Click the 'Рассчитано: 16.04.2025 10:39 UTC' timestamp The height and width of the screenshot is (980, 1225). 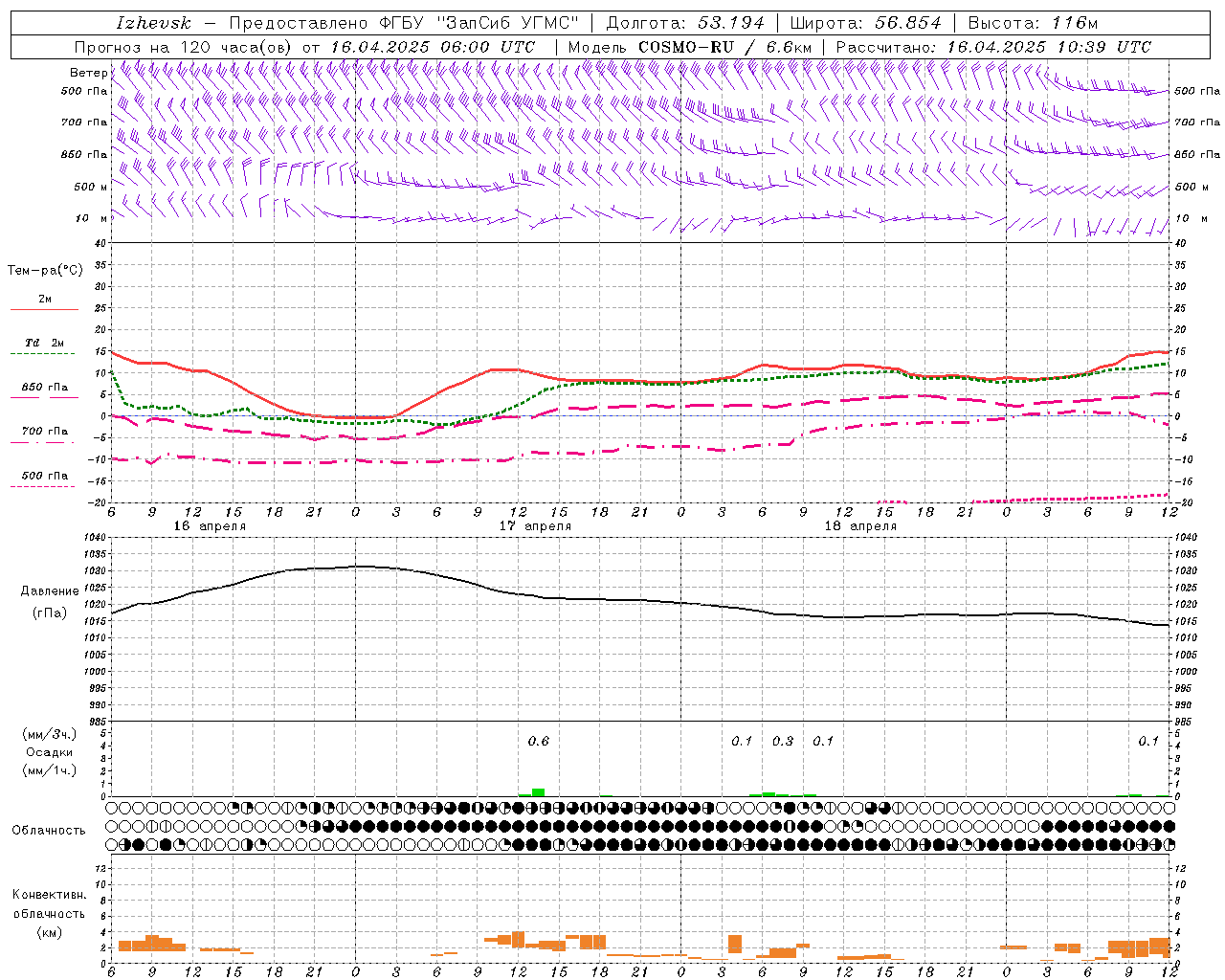click(x=993, y=47)
